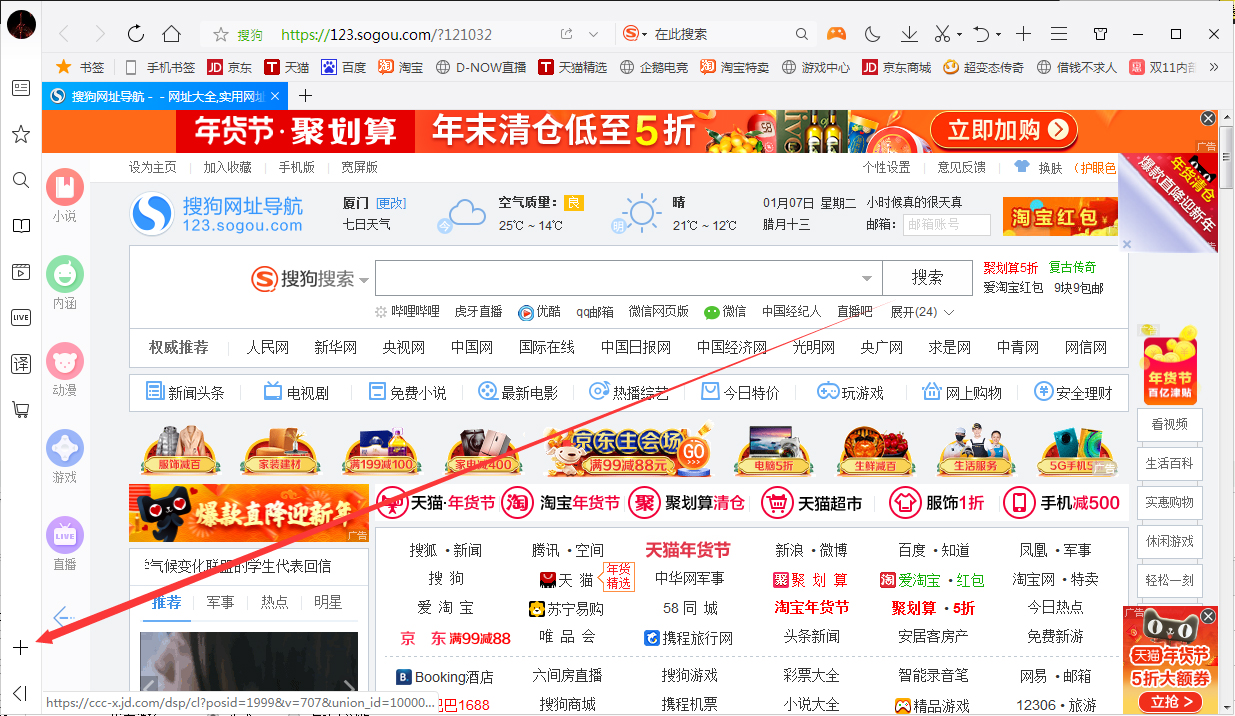Open the 搜狗搜索 engine dropdown arrow
Screen dimensions: 1235x716
pyautogui.click(x=364, y=279)
